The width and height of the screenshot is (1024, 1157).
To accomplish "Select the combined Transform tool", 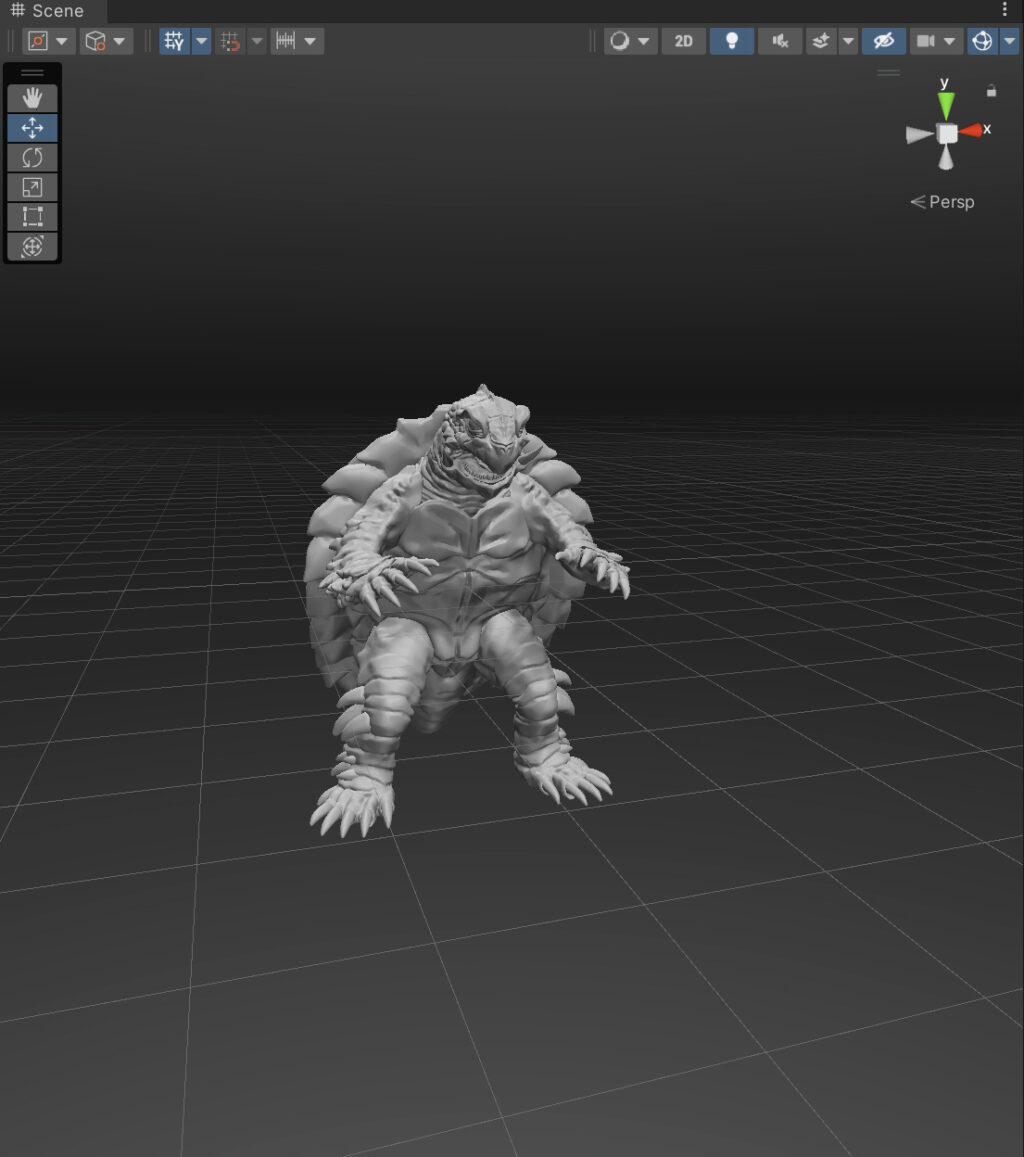I will [x=33, y=247].
